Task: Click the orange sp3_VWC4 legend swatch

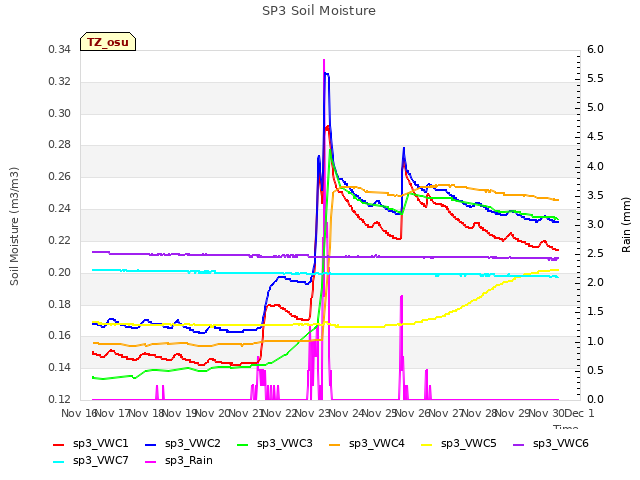Action: point(335,444)
